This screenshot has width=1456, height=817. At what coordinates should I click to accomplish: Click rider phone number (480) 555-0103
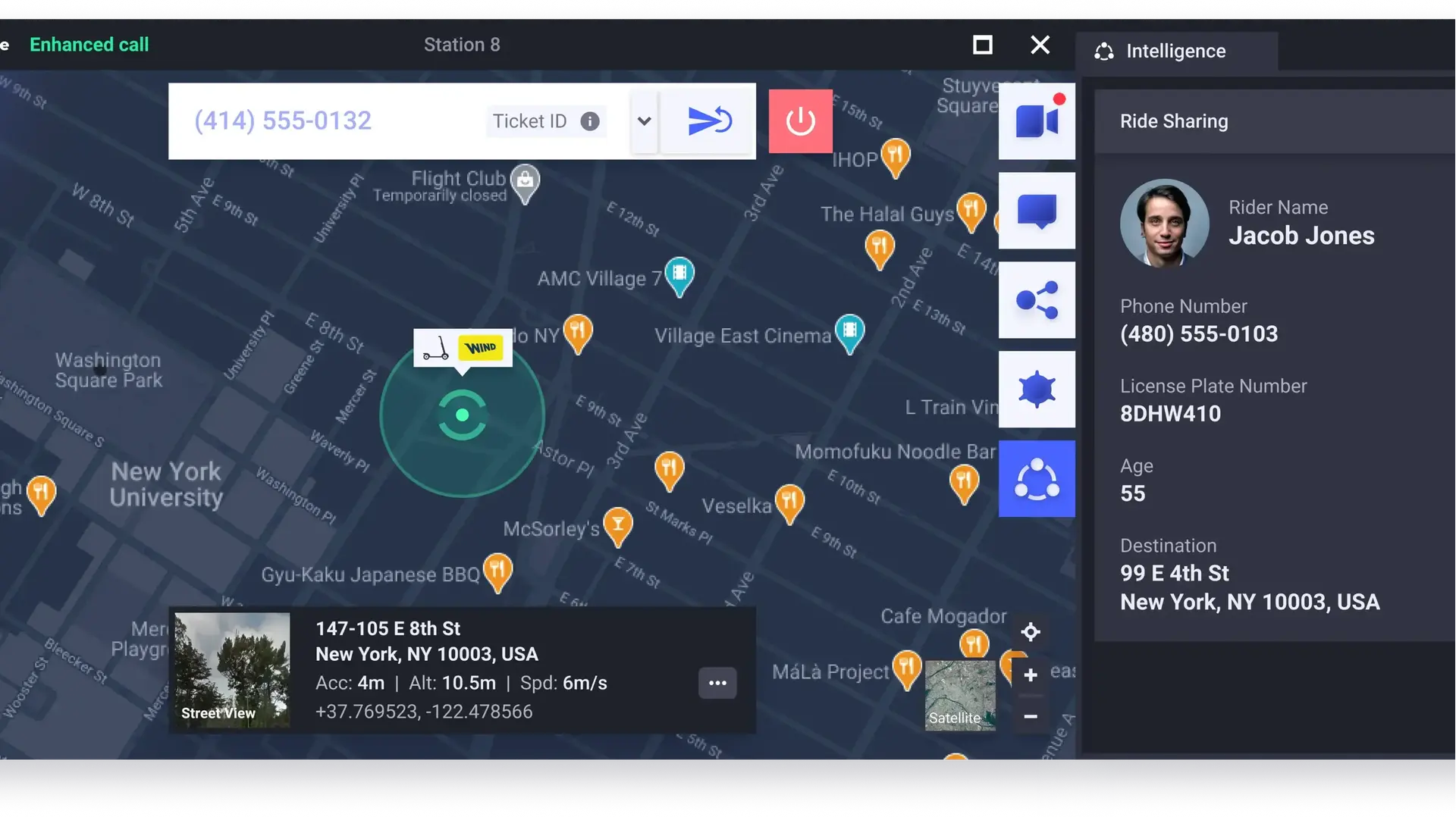[x=1199, y=334]
